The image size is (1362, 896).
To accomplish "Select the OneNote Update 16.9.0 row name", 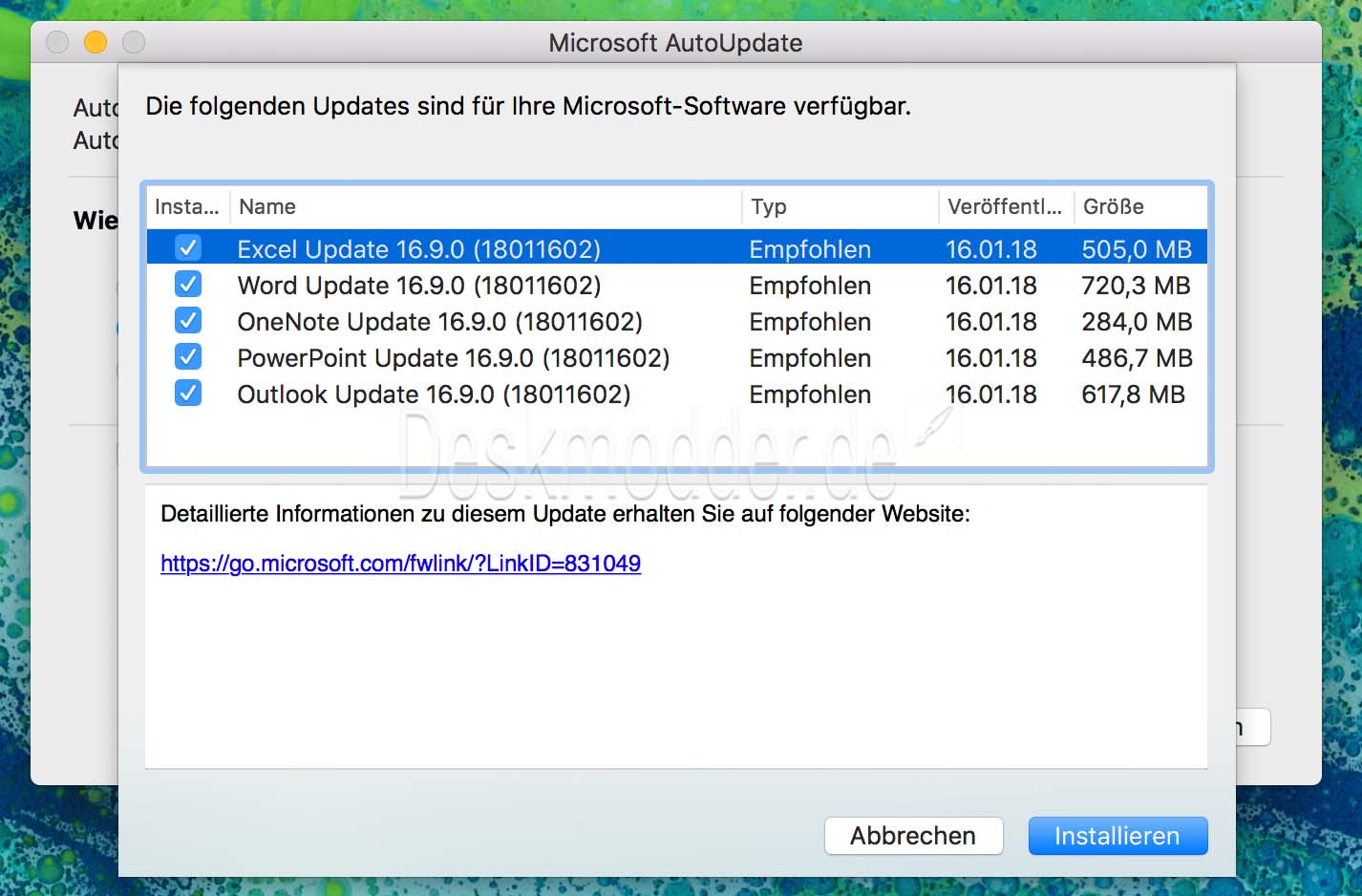I will pos(440,322).
